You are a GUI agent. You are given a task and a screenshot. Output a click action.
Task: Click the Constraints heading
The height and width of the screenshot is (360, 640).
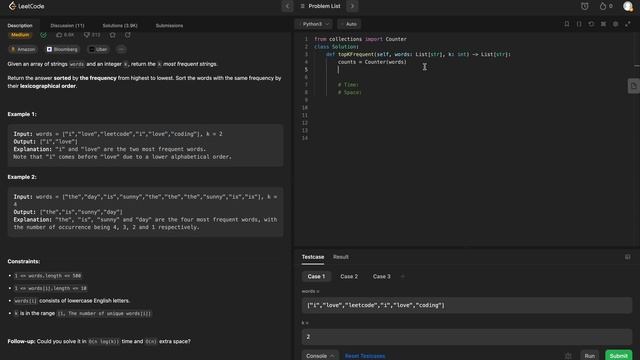point(24,262)
